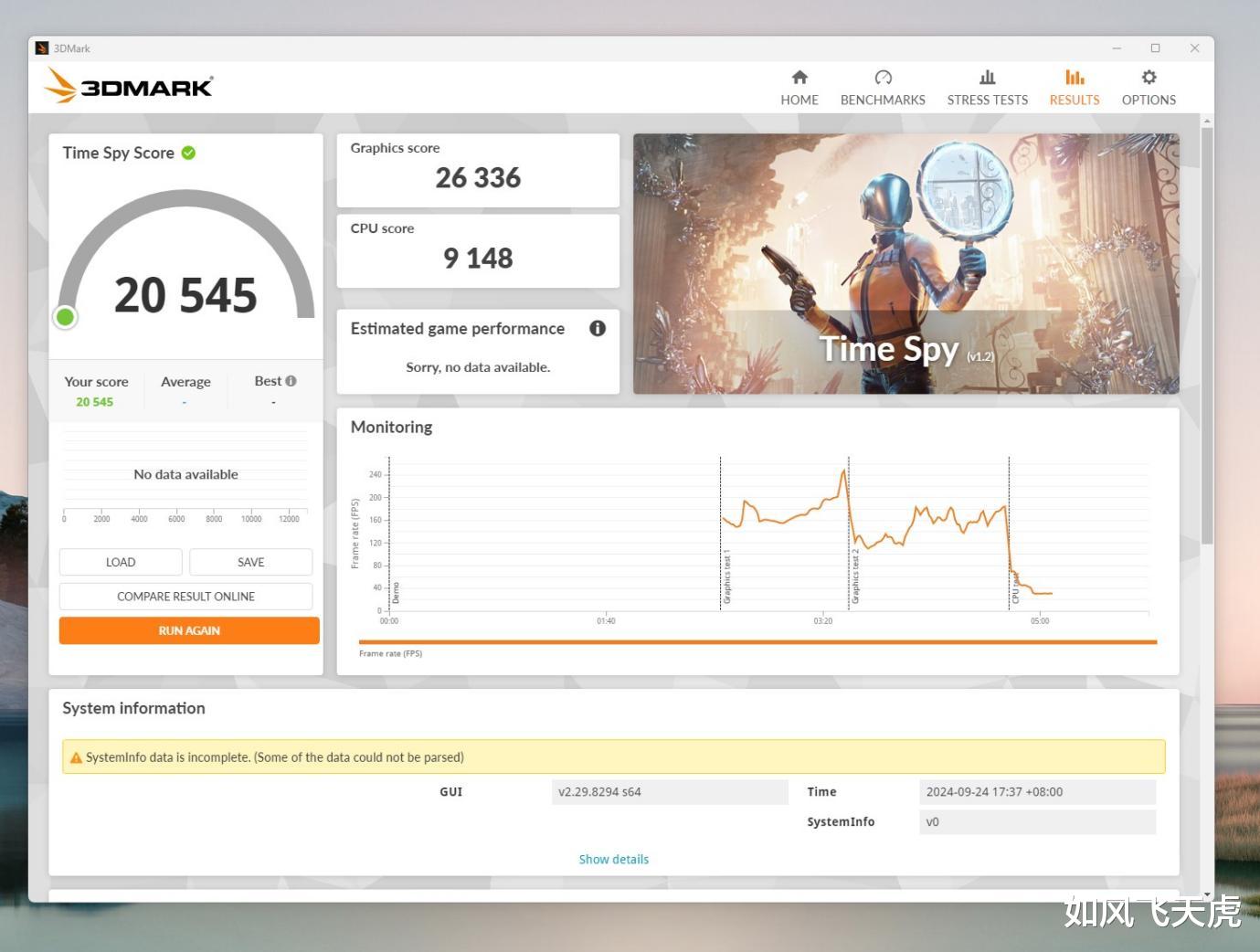
Task: Click the 'CPU score' label
Action: pyautogui.click(x=382, y=228)
